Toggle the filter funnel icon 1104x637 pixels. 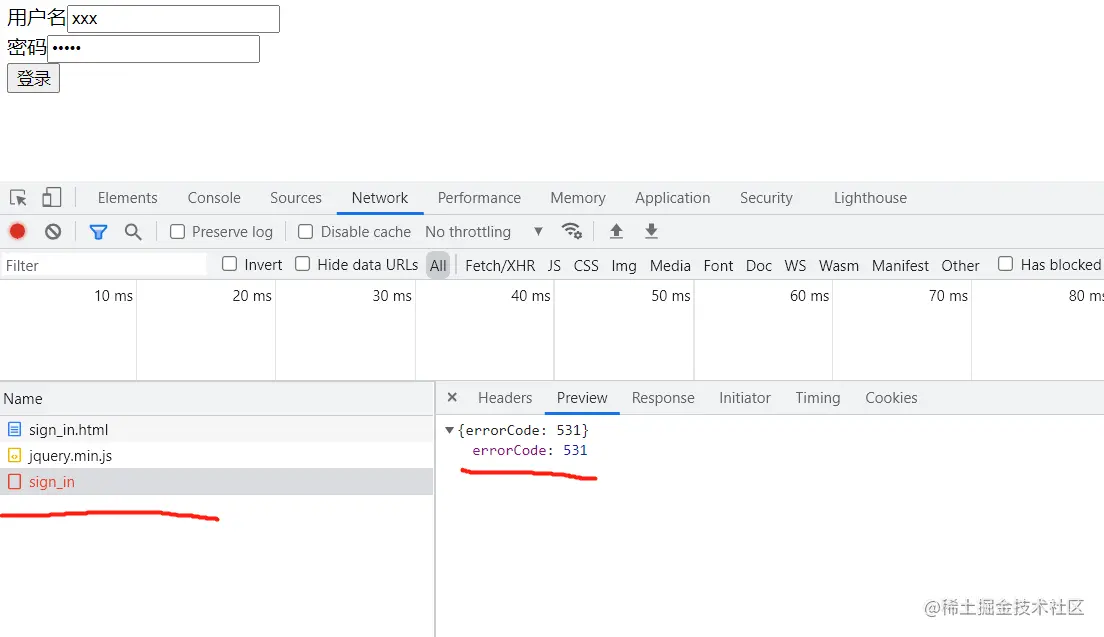click(x=99, y=232)
